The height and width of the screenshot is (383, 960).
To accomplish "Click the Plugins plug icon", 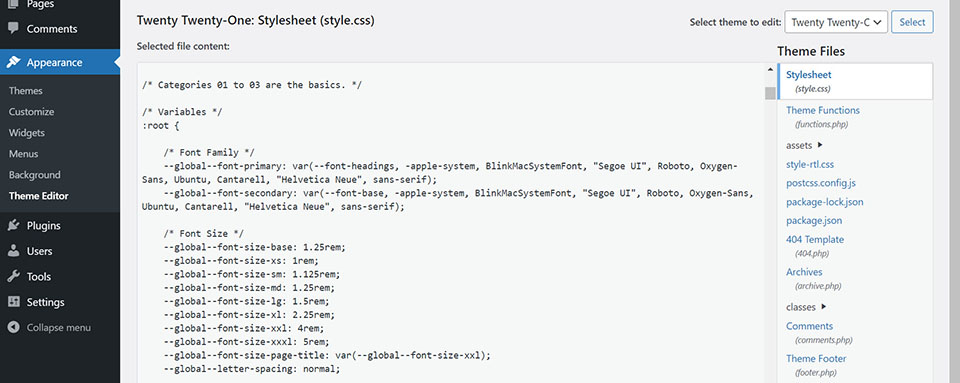I will [x=13, y=225].
